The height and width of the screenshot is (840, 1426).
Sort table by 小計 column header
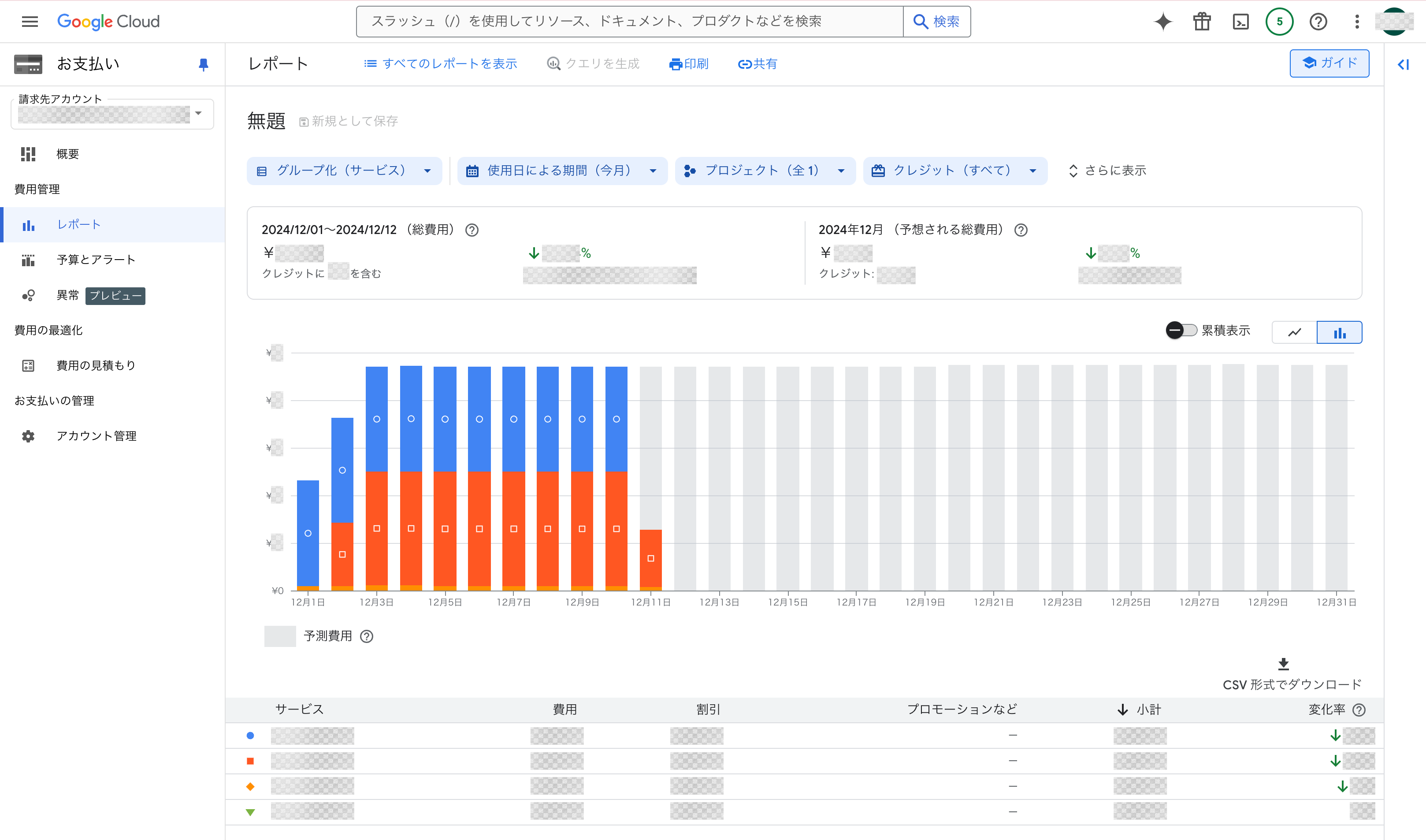1139,710
